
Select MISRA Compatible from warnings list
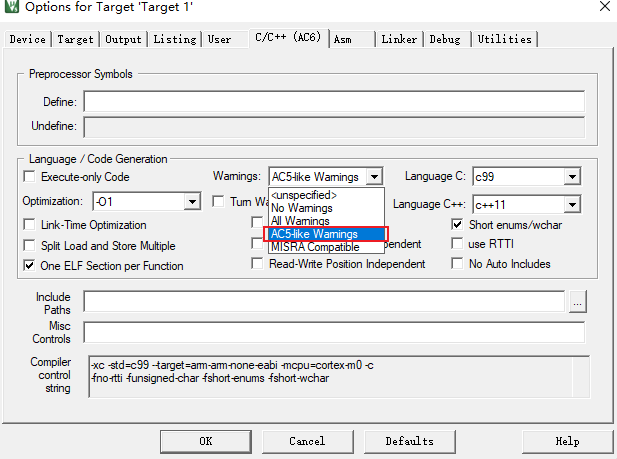tap(314, 247)
